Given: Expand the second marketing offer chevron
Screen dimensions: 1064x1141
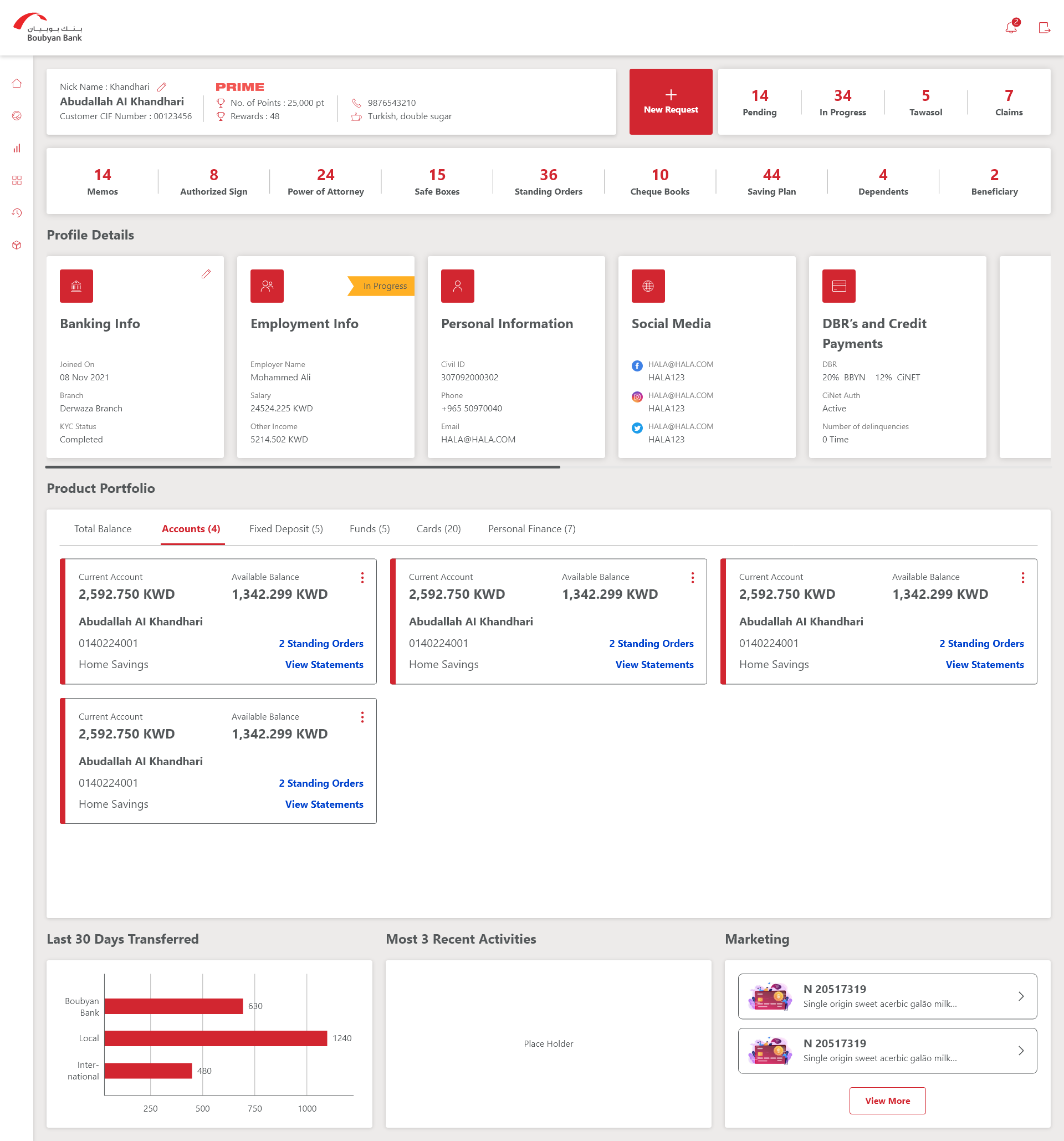Looking at the screenshot, I should pyautogui.click(x=1020, y=1051).
